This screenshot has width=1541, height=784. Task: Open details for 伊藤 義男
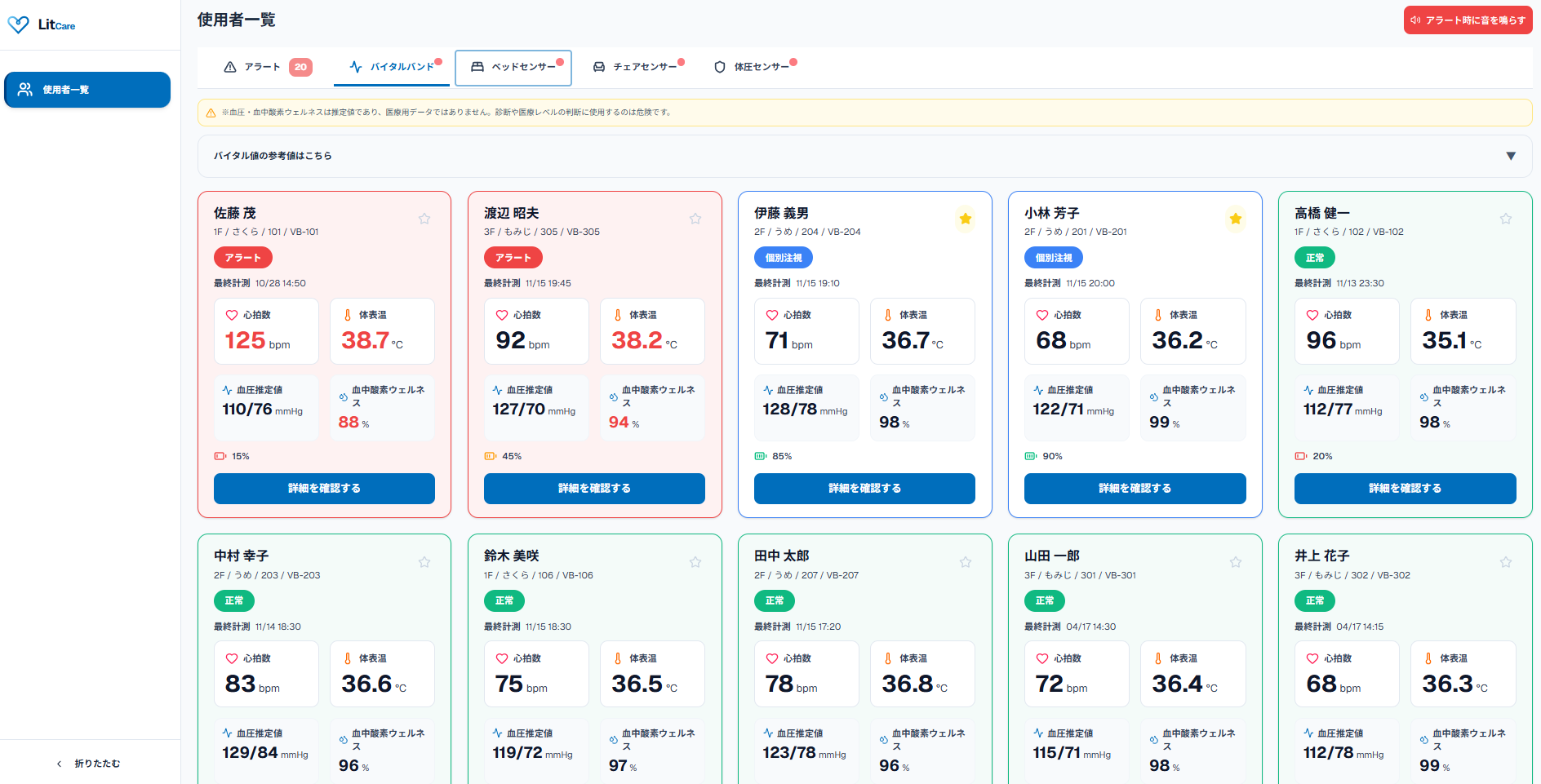tap(864, 488)
